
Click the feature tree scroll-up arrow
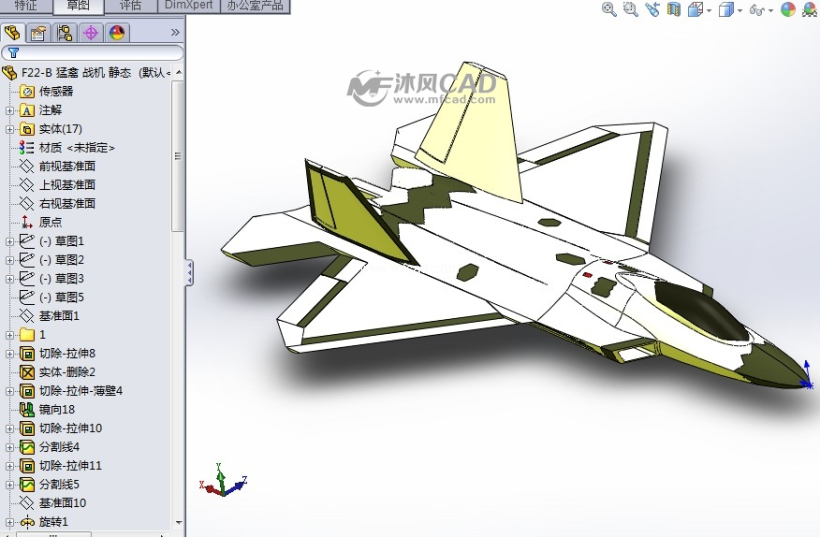tap(179, 72)
